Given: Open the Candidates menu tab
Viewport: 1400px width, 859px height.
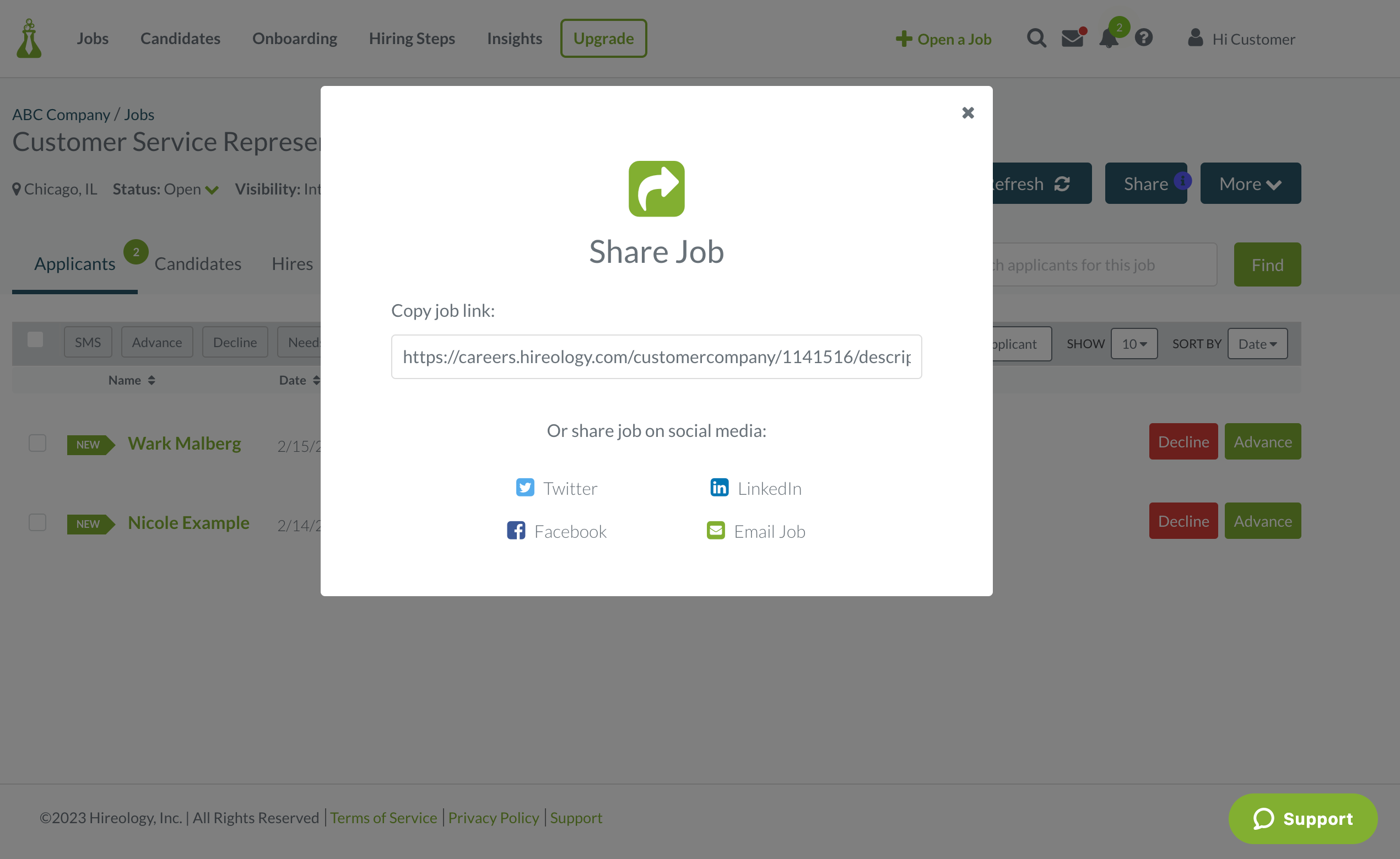Looking at the screenshot, I should (x=180, y=38).
